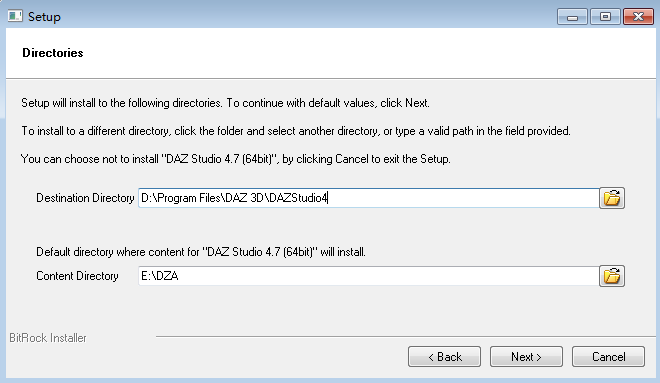Focus the Destination Directory path field
Viewport: 660px width, 383px height.
click(x=368, y=198)
